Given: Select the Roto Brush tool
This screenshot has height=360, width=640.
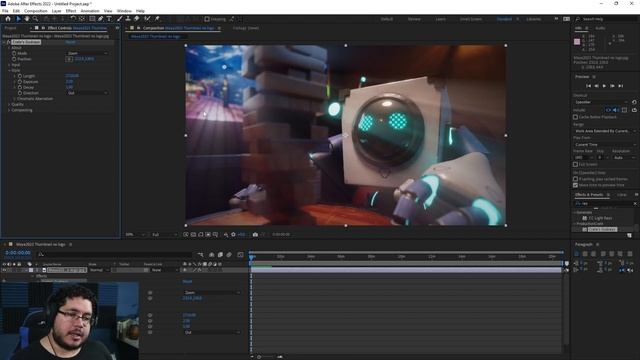Looking at the screenshot, I should (x=147, y=19).
